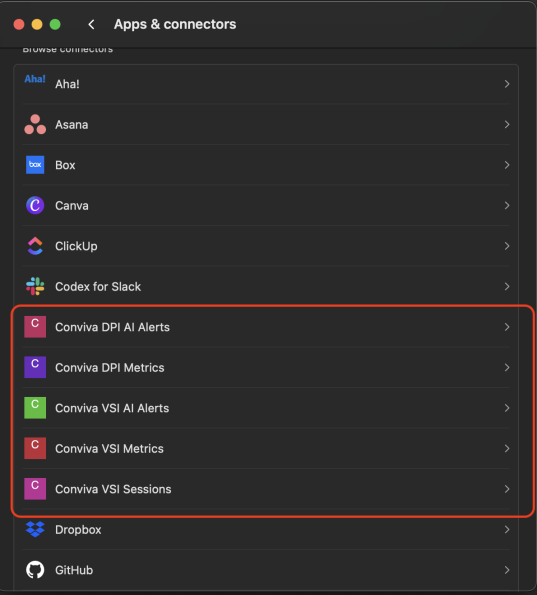The width and height of the screenshot is (537, 595).
Task: Click the green Conviva VSI AI Alerts icon
Action: [35, 408]
